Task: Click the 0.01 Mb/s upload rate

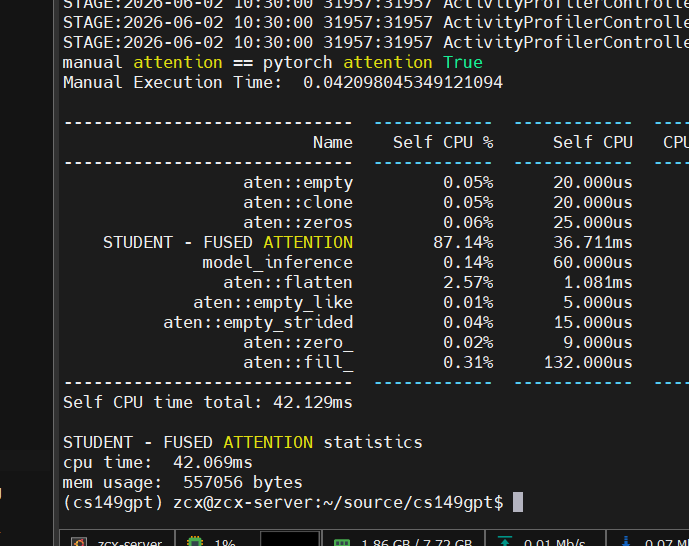Action: [x=554, y=542]
